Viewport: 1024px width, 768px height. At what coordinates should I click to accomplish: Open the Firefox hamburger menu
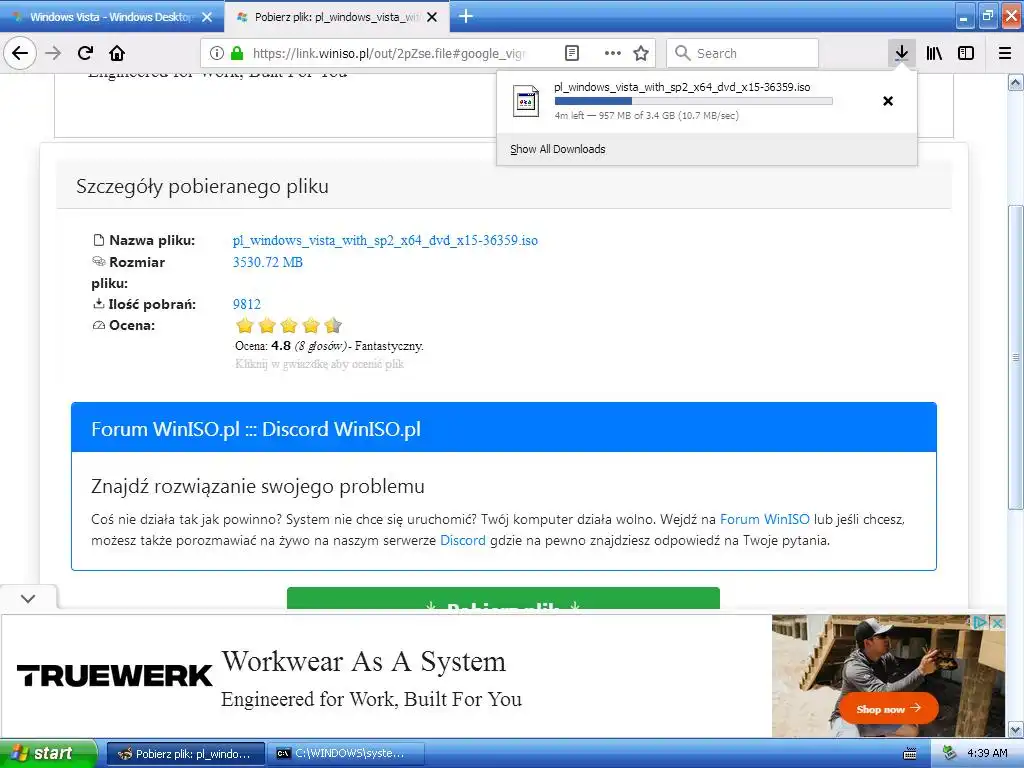(x=1005, y=53)
